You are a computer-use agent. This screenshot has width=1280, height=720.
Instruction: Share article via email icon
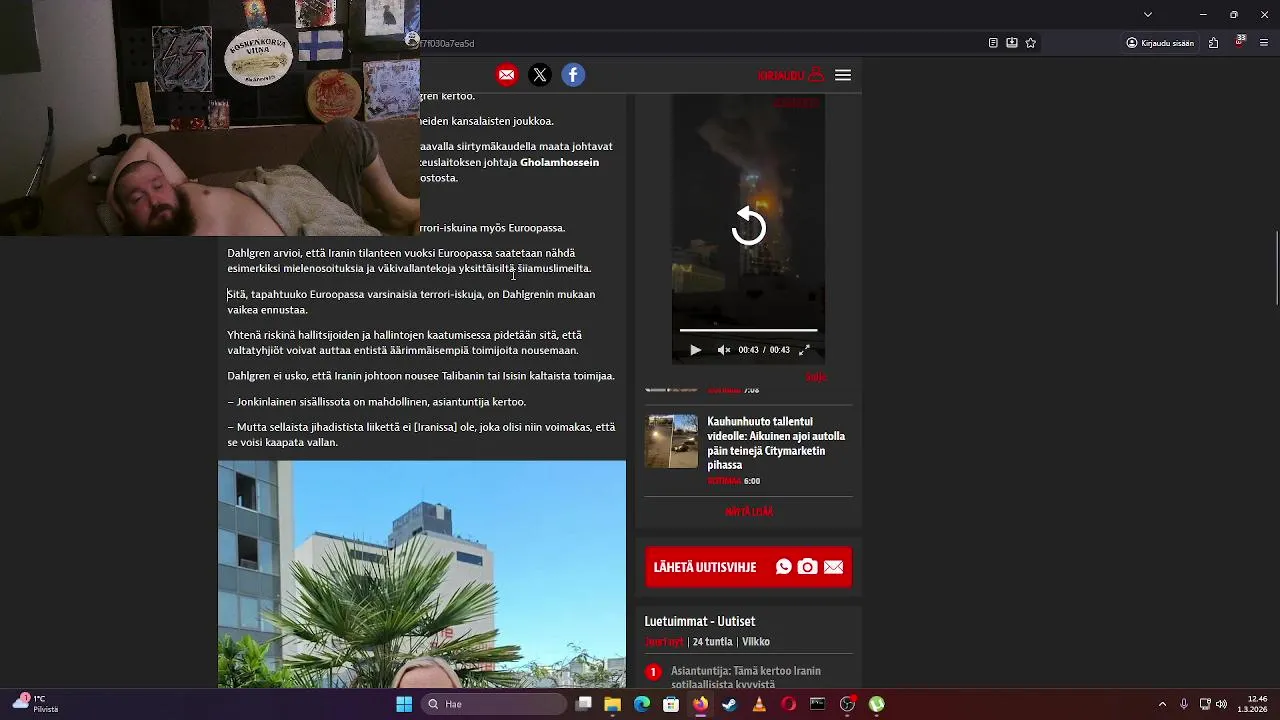(507, 75)
